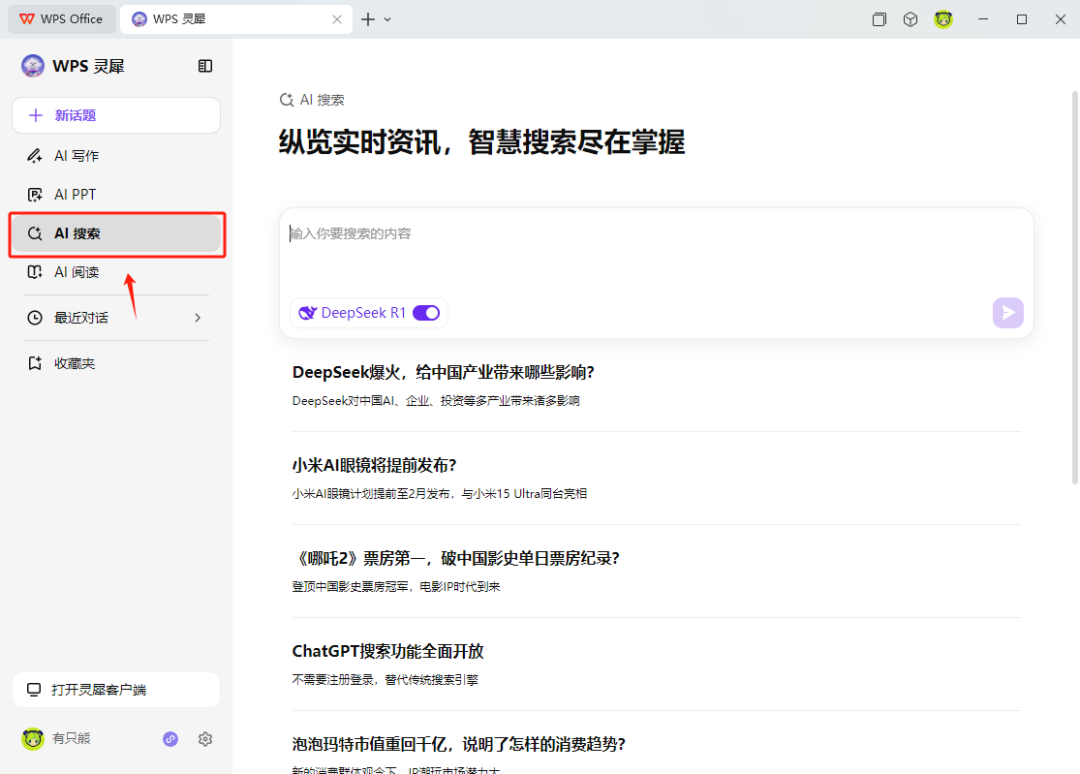This screenshot has width=1080, height=774.
Task: Click the AI PPT slide icon
Action: click(34, 194)
